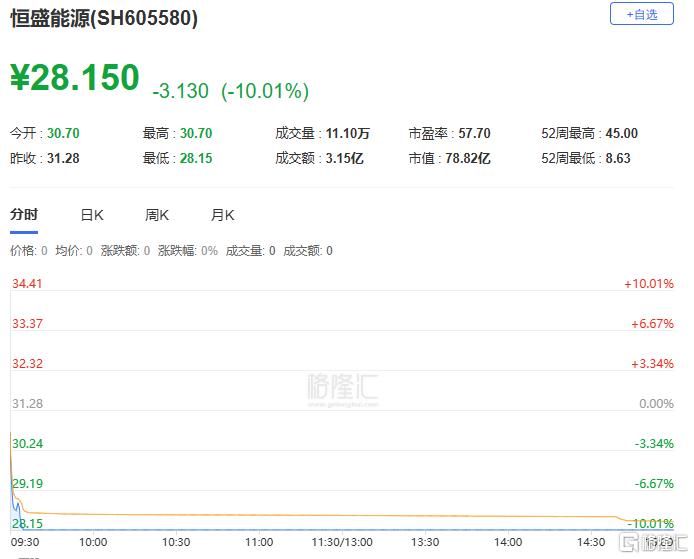Viewport: 694px width, 559px height.
Task: Select the 11:30/13:00 time axis marker
Action: (342, 542)
